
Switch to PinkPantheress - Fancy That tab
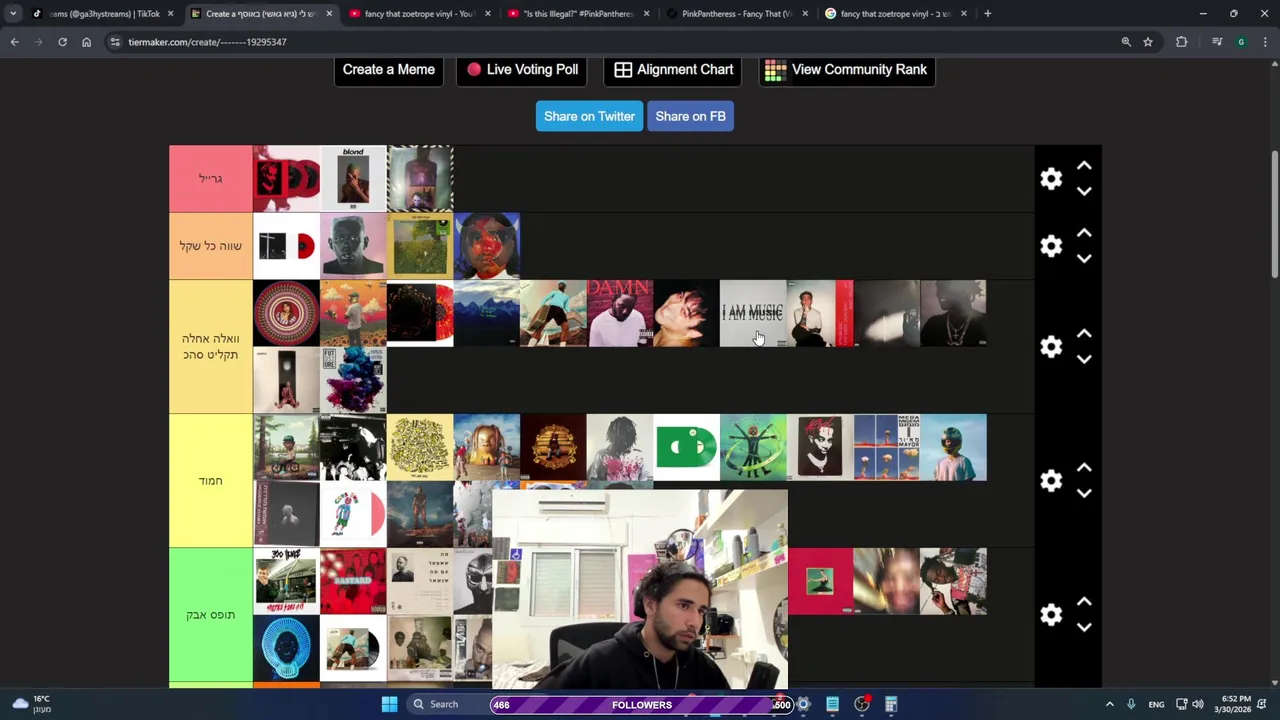737,14
